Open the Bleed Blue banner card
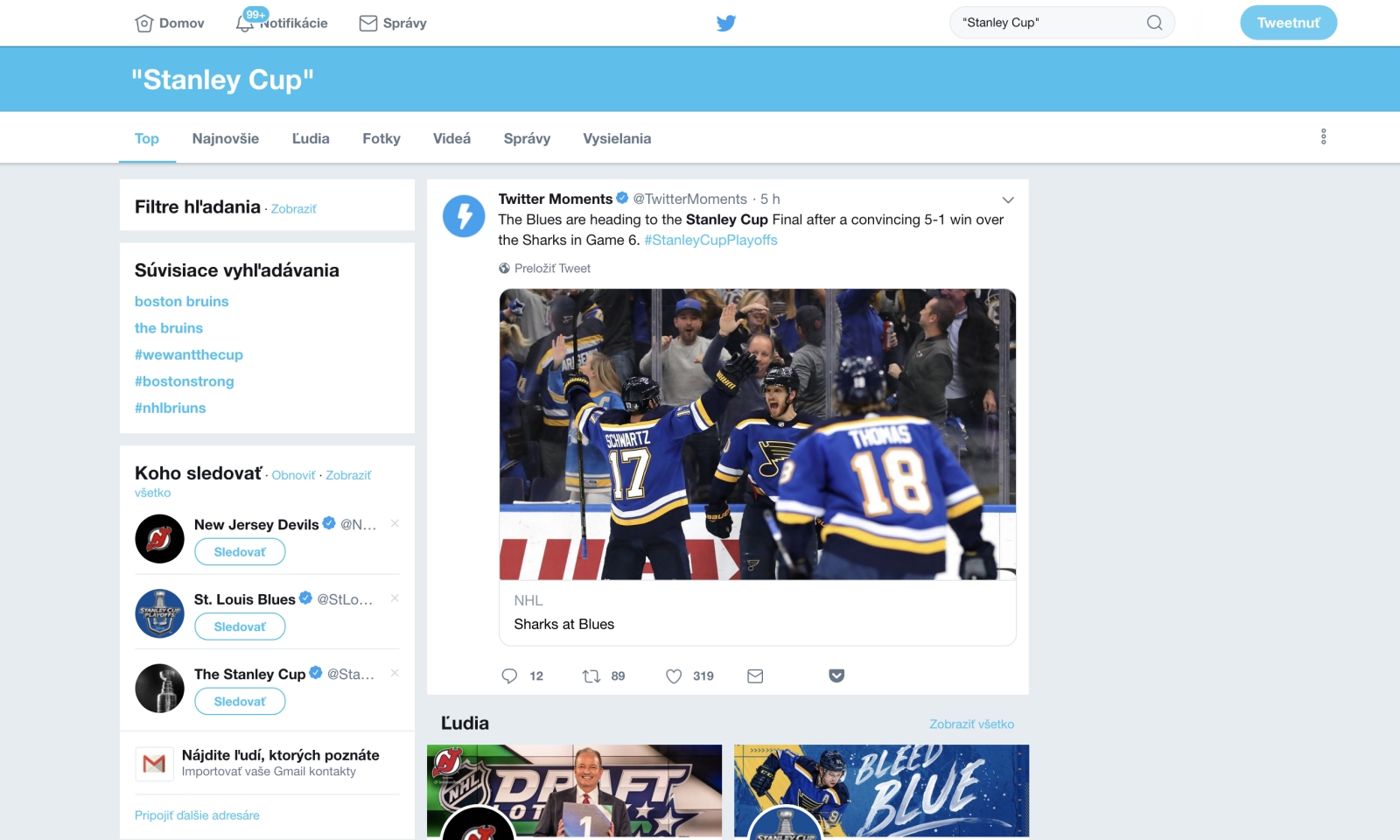The height and width of the screenshot is (840, 1400). pos(882,791)
